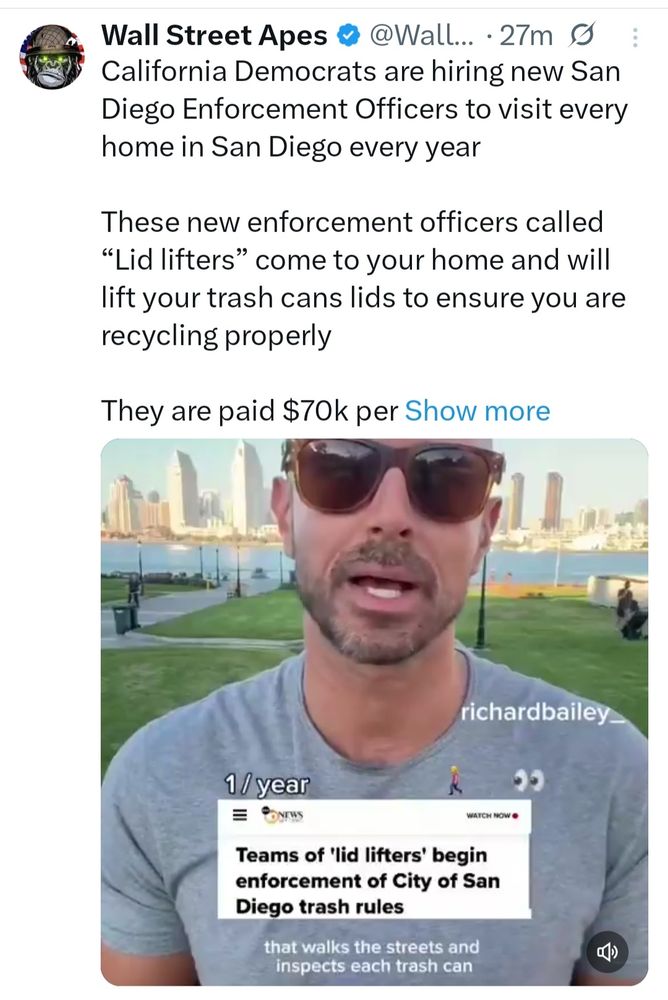Click the 'lid lifters' news headline

pyautogui.click(x=367, y=880)
